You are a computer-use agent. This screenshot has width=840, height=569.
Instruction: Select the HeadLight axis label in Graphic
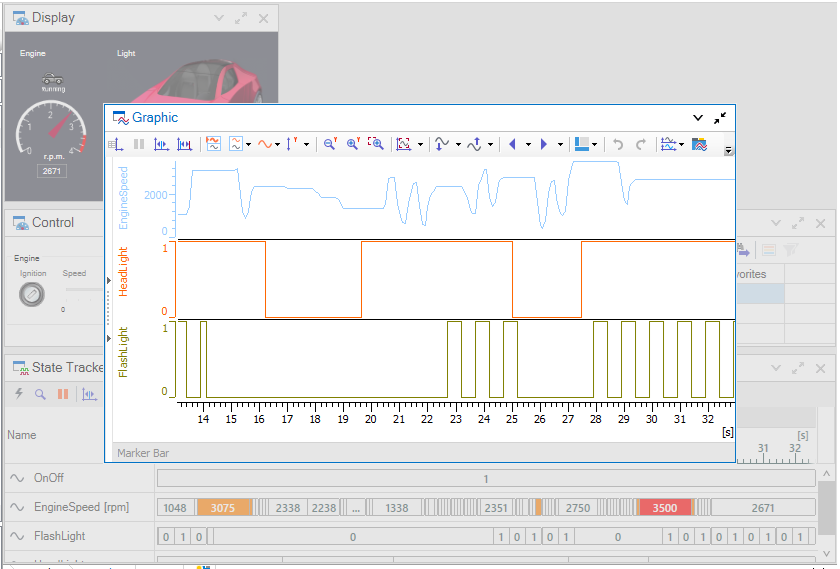[x=123, y=272]
